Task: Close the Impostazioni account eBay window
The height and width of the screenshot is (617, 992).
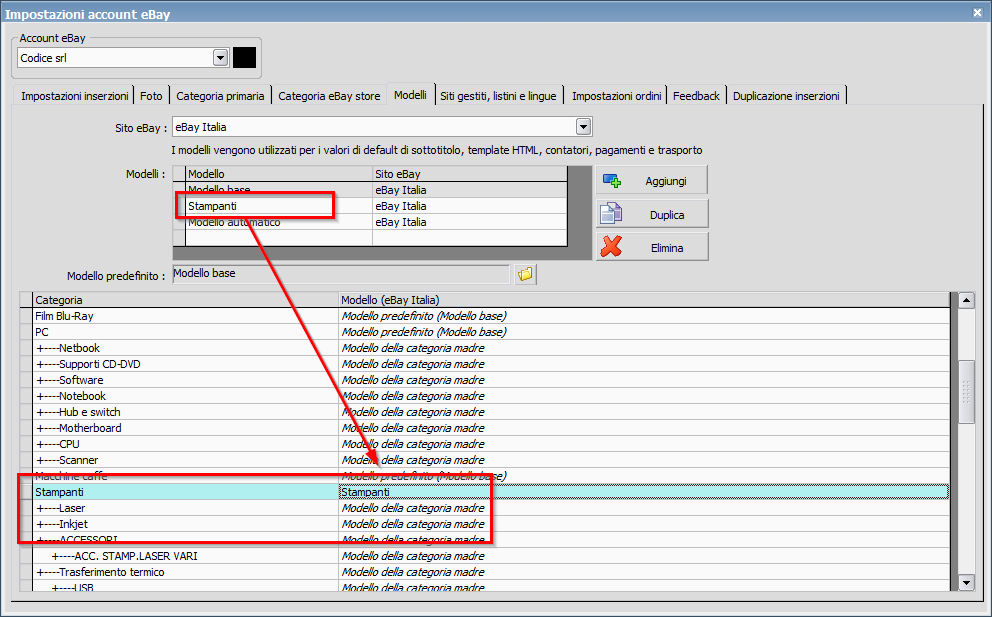Action: pyautogui.click(x=977, y=12)
